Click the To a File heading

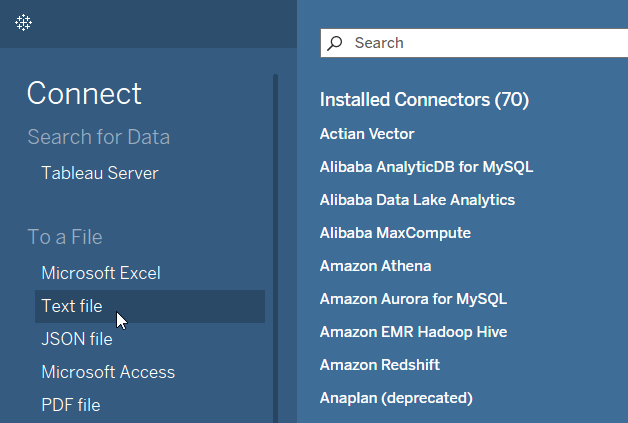pos(65,237)
